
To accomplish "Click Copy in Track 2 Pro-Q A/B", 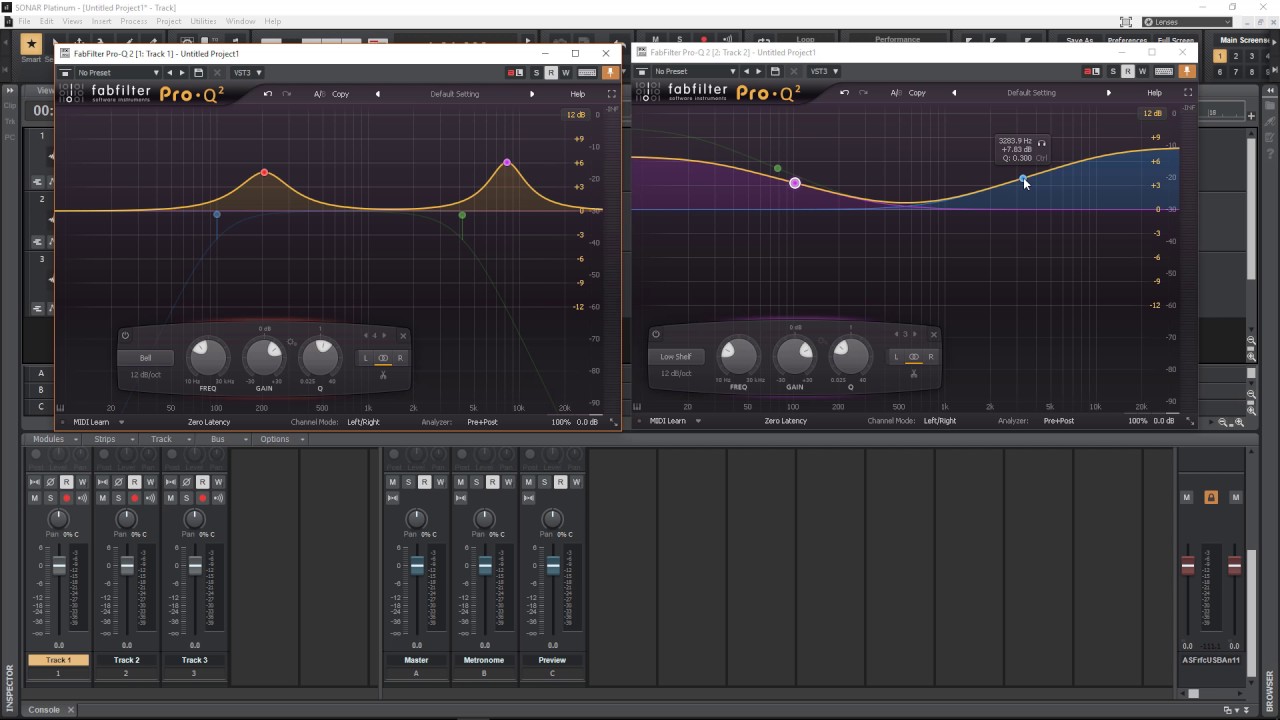I will [917, 93].
